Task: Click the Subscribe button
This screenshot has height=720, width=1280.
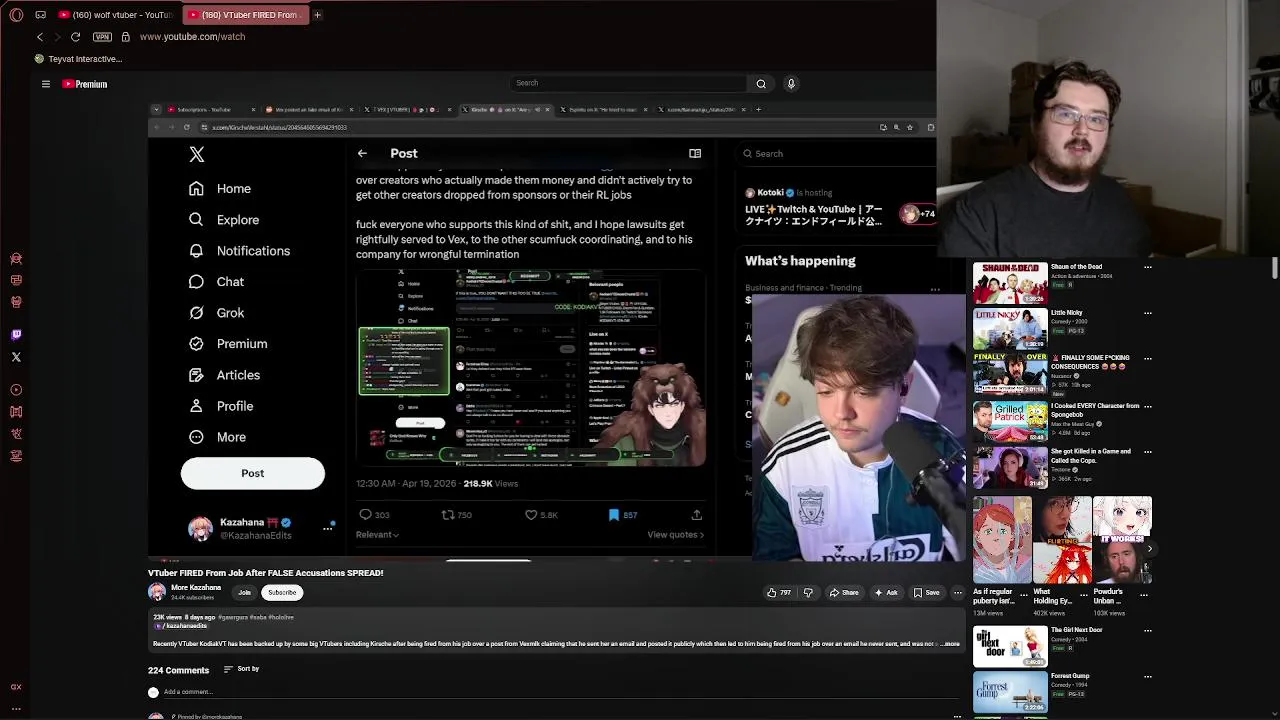Action: [x=282, y=592]
